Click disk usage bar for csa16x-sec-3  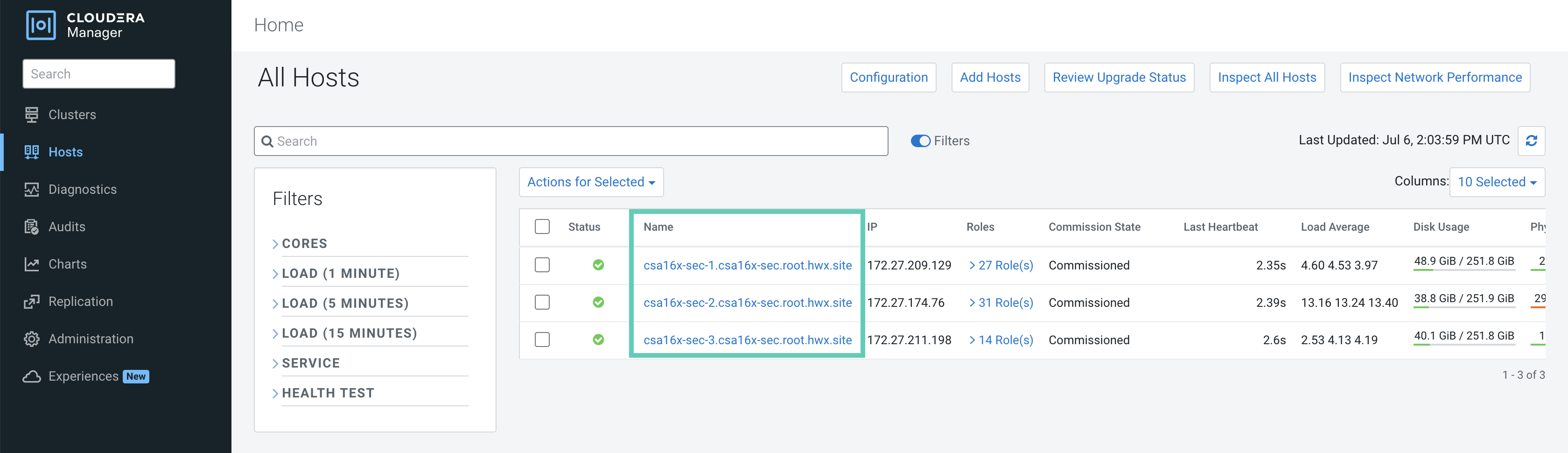(x=1463, y=344)
